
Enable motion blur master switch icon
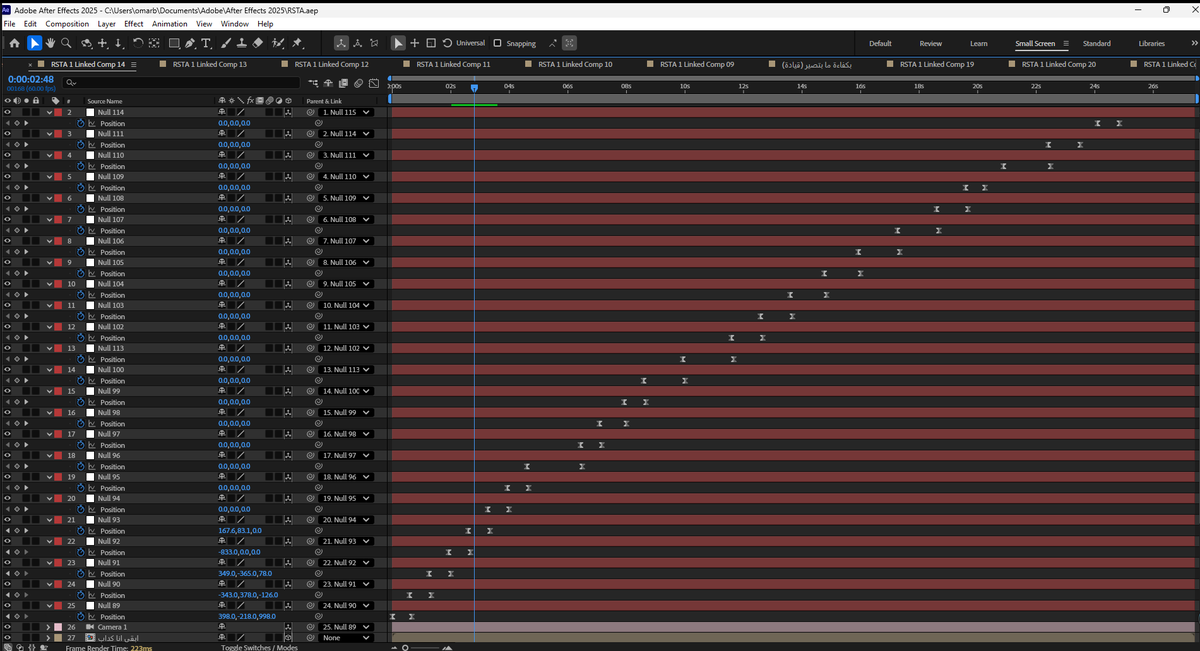point(358,83)
